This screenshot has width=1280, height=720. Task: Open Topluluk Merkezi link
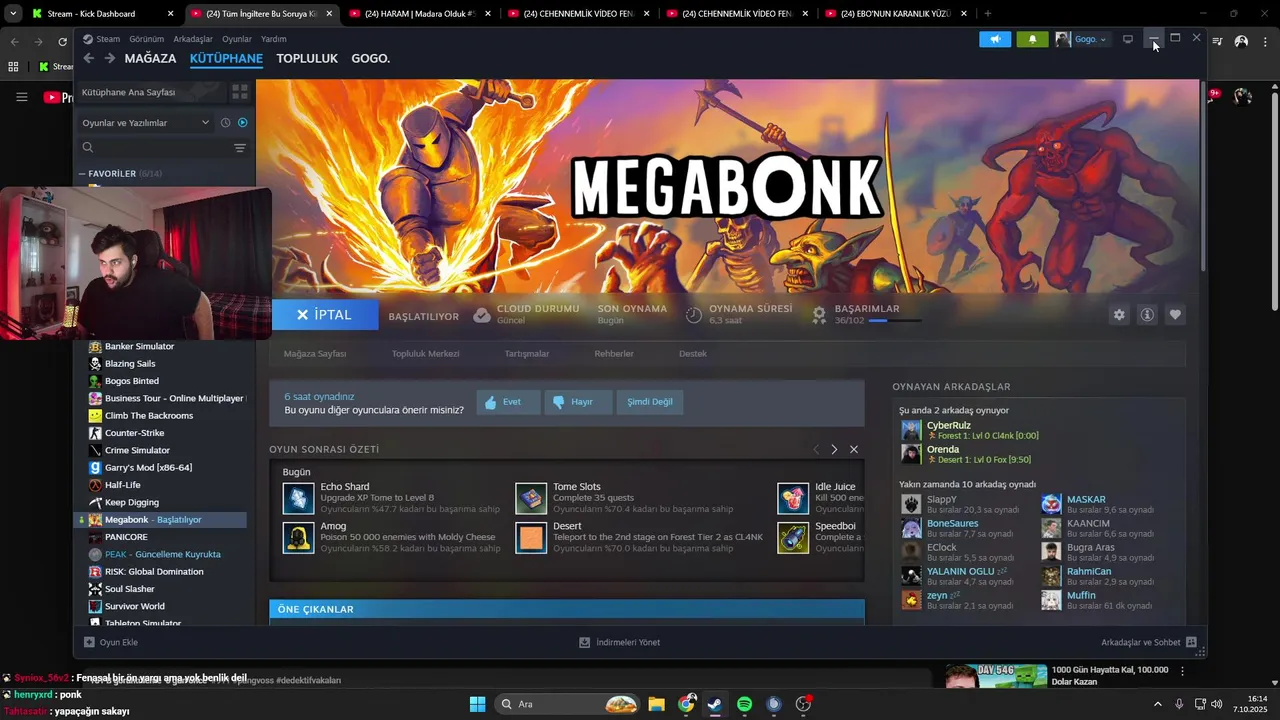point(426,354)
